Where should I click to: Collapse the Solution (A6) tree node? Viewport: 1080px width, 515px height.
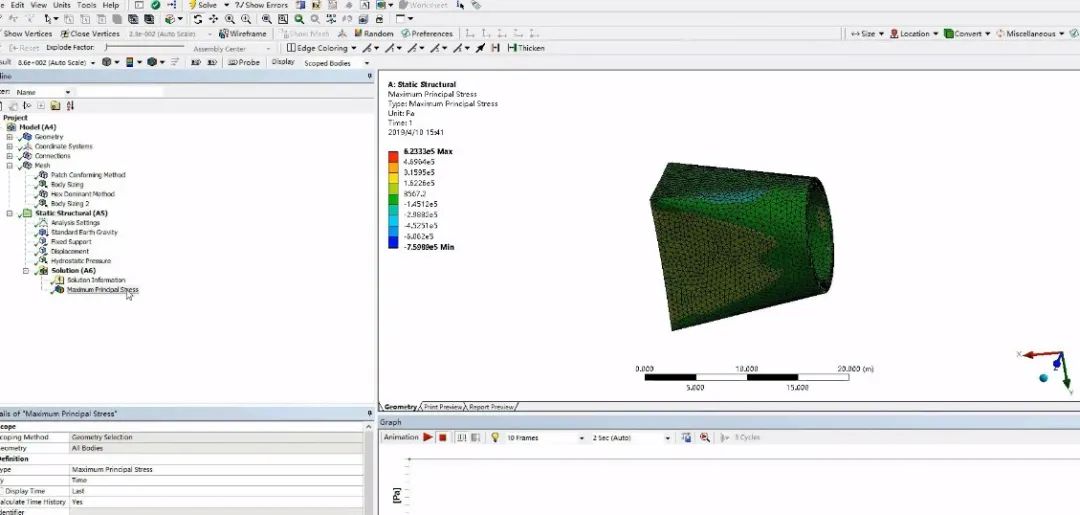[27, 271]
